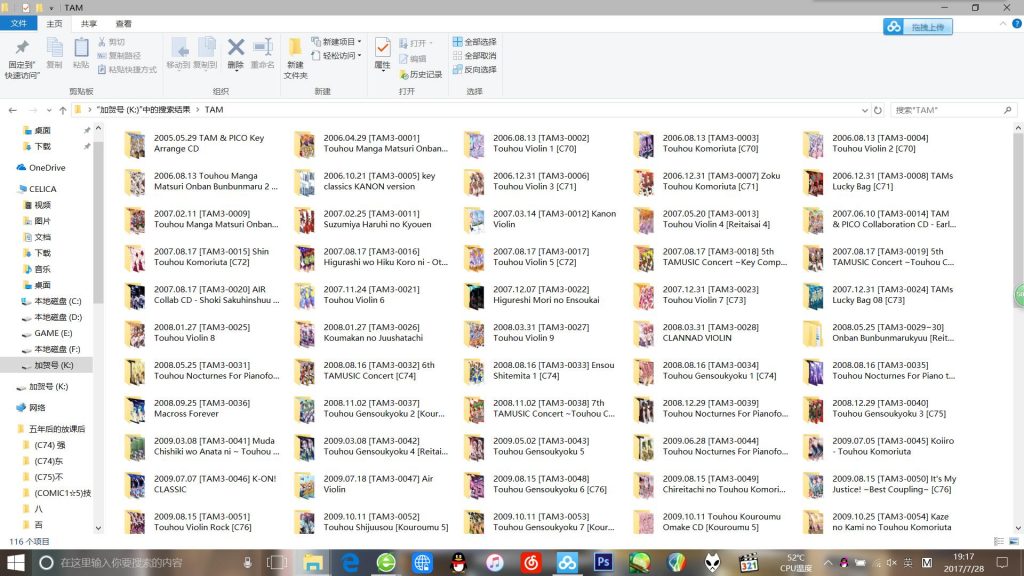Open the Properties (属性) icon

[x=383, y=54]
